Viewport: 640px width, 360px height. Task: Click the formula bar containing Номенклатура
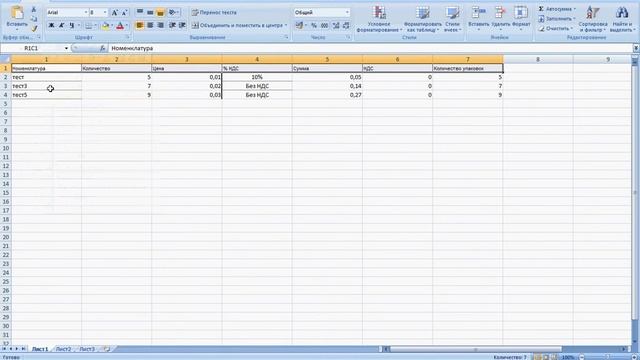click(x=371, y=48)
